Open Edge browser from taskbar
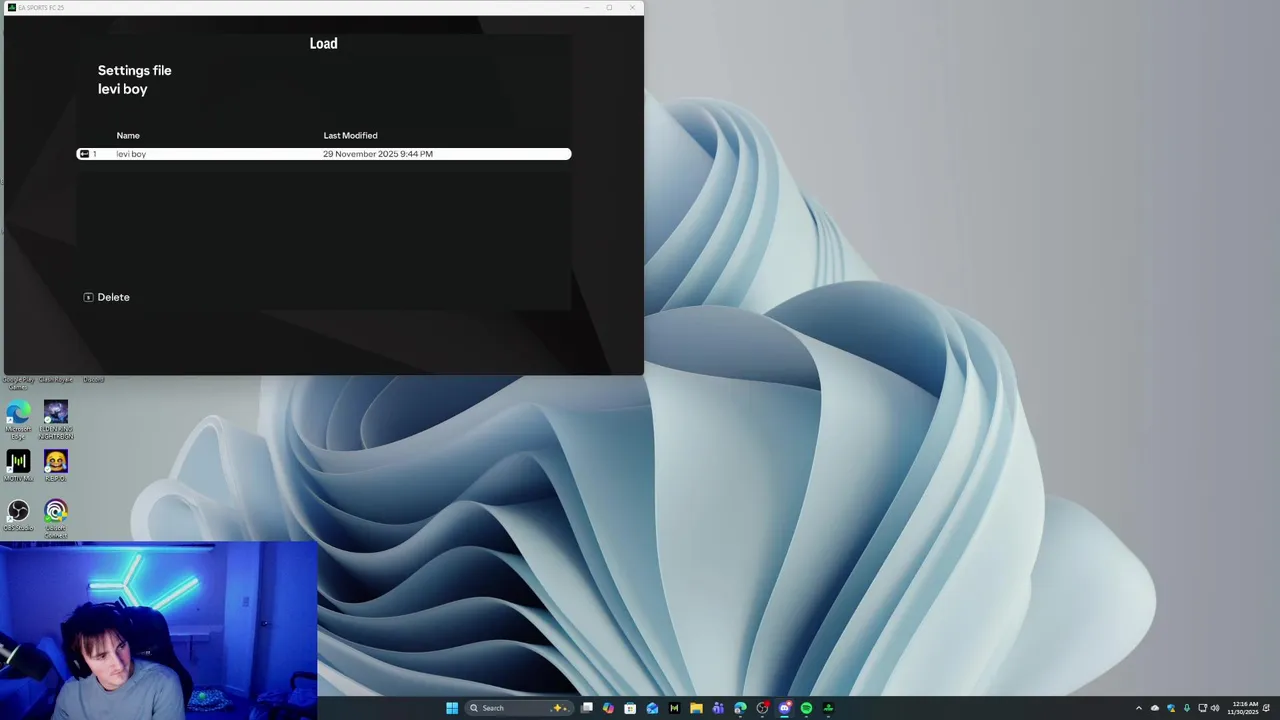The width and height of the screenshot is (1280, 720). [740, 708]
